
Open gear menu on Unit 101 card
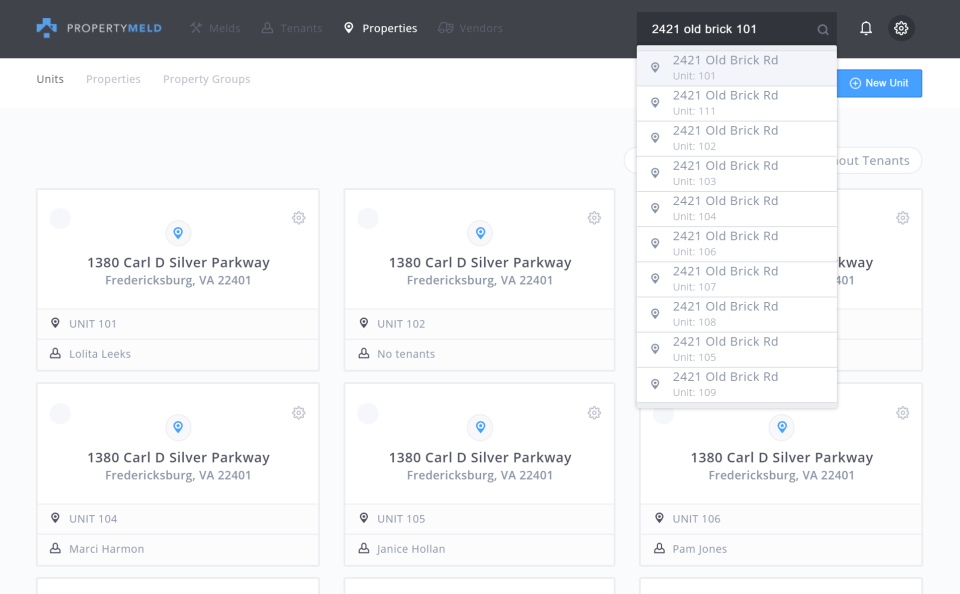click(x=299, y=218)
